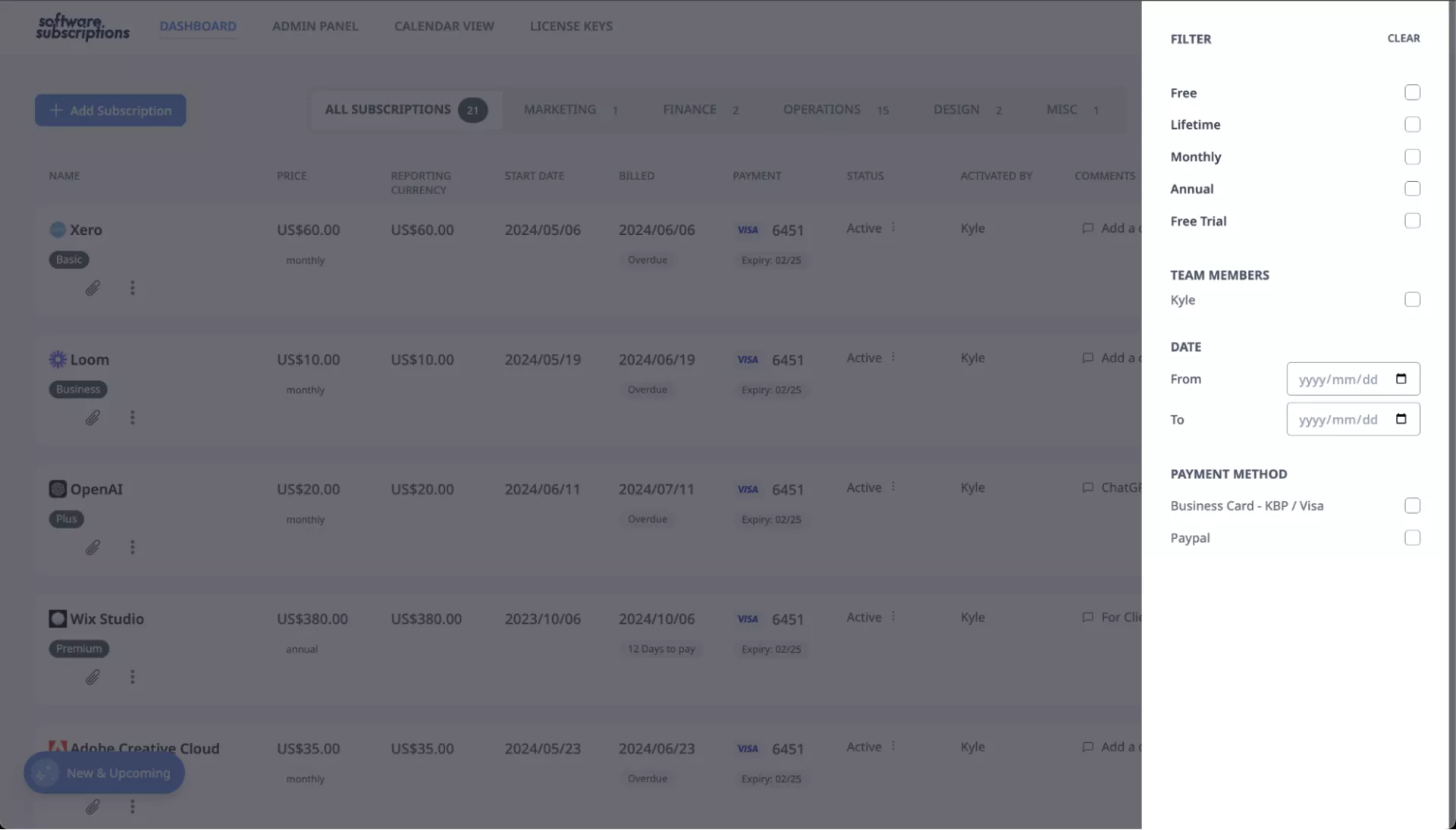
Task: Click the Software Subscriptions logo
Action: tap(83, 27)
